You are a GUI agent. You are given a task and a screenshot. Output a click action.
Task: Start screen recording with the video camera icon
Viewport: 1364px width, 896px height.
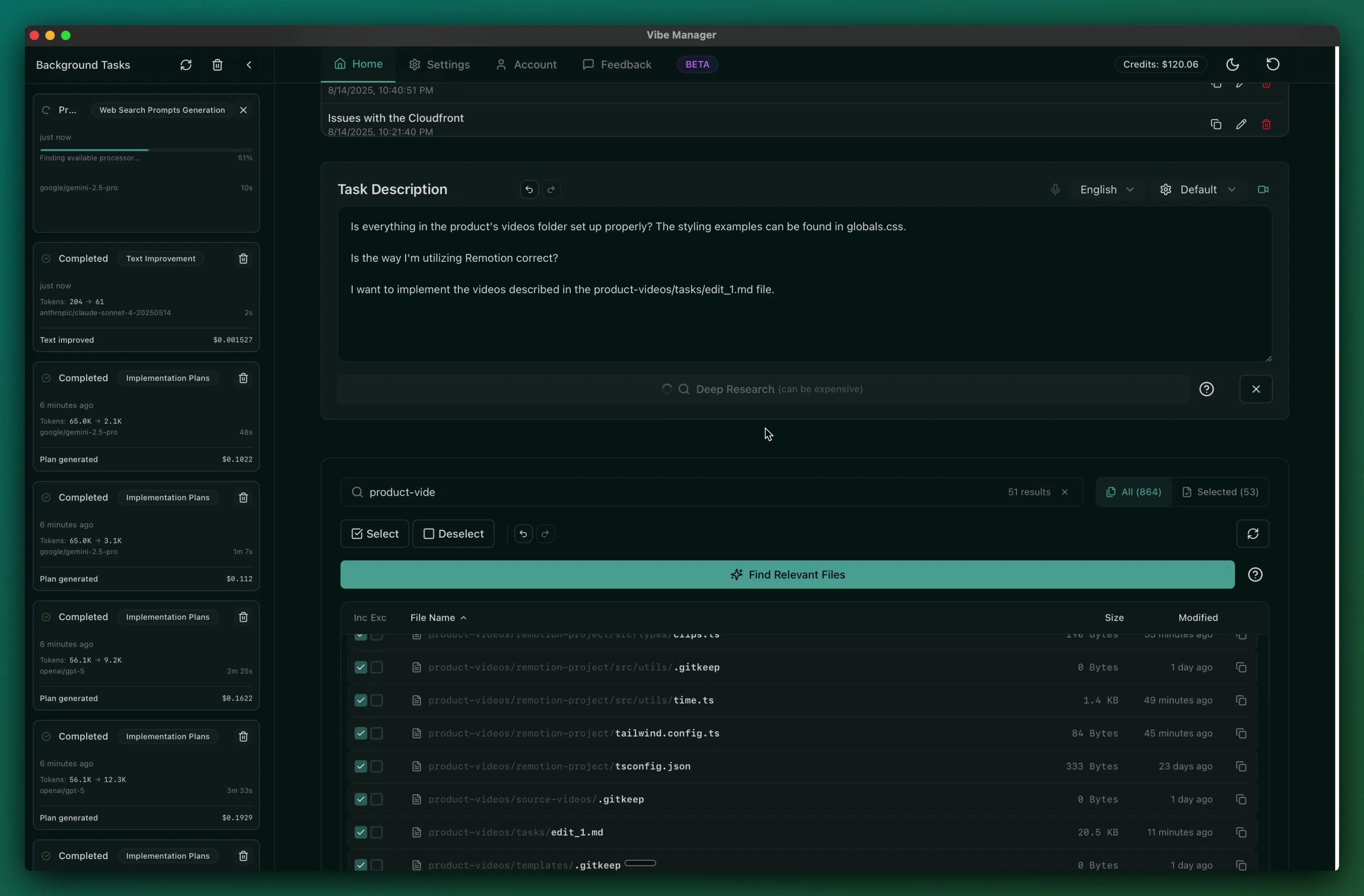[x=1262, y=190]
